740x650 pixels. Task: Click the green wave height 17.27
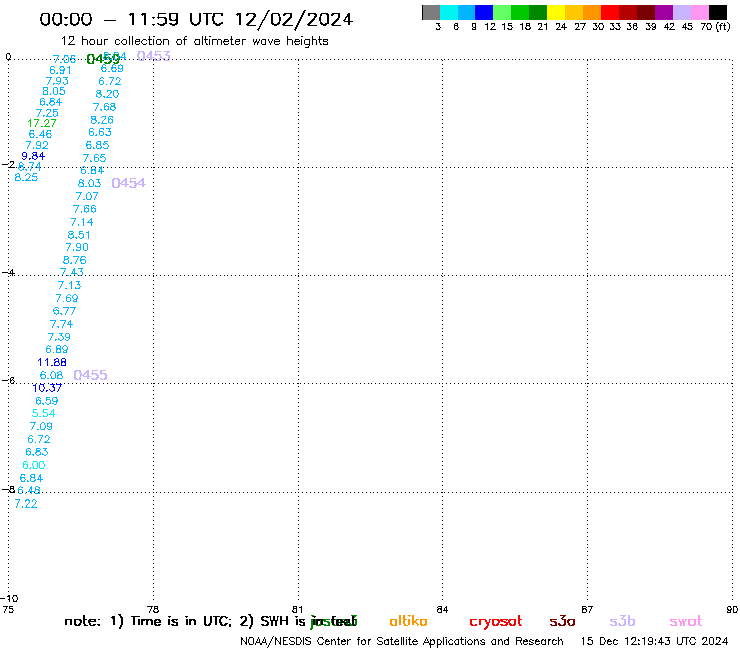click(x=42, y=123)
